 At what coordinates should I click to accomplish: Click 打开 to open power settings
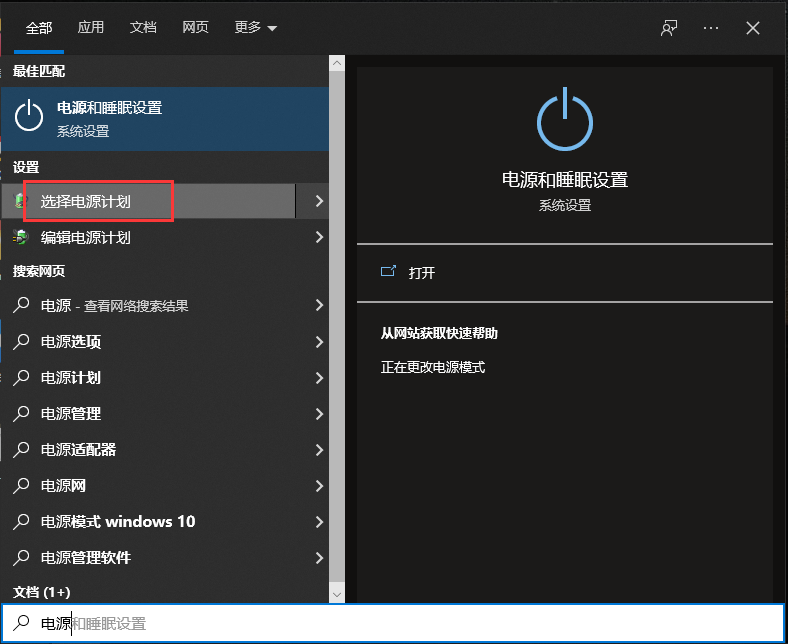(422, 272)
